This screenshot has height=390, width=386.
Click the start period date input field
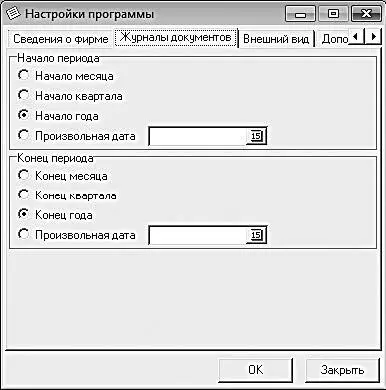click(198, 136)
